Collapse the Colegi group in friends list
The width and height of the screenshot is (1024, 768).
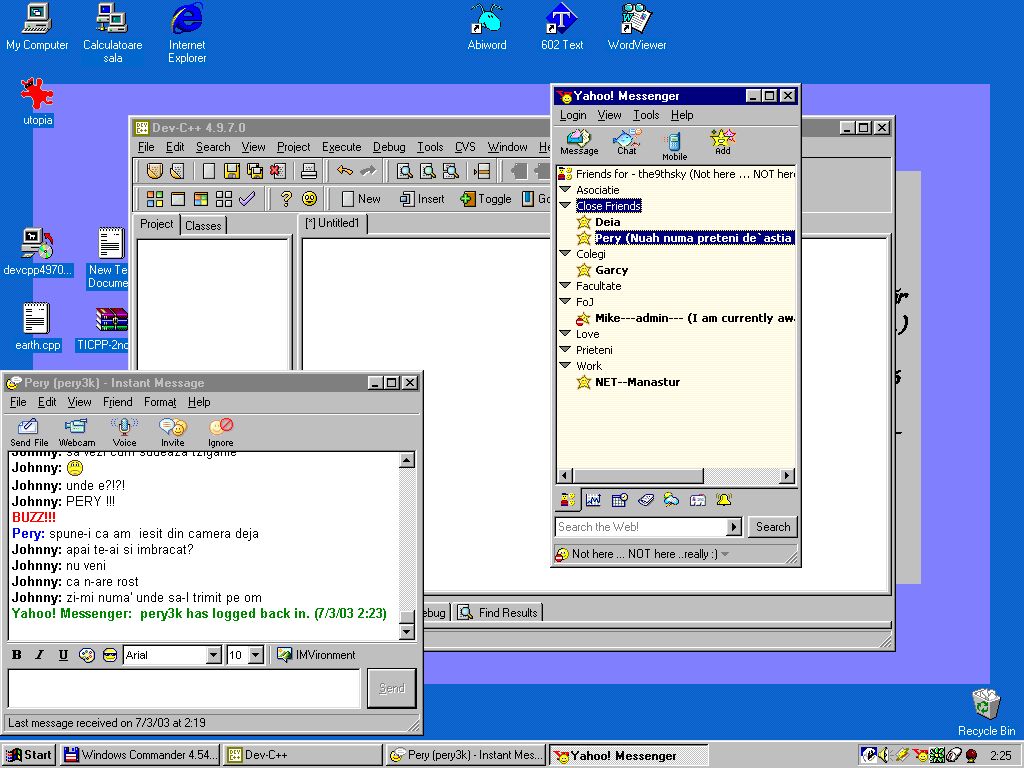click(566, 253)
